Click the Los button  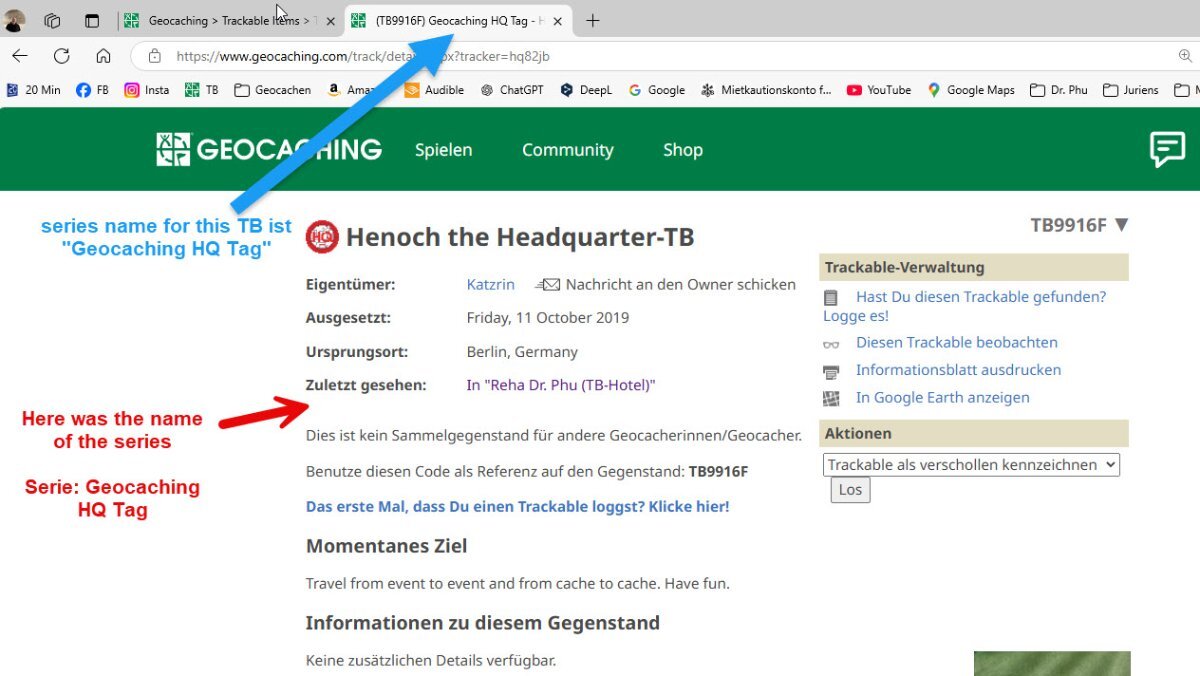(x=850, y=490)
